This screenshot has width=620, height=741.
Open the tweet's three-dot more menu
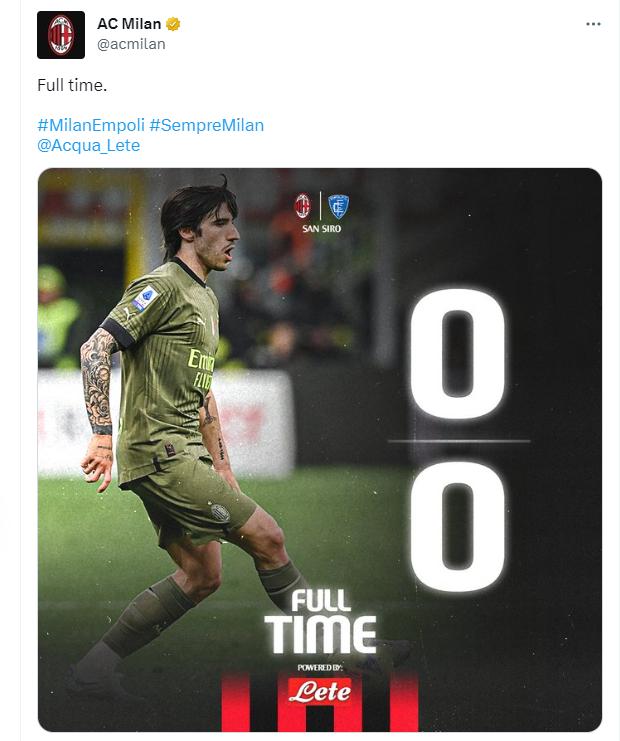pos(593,24)
